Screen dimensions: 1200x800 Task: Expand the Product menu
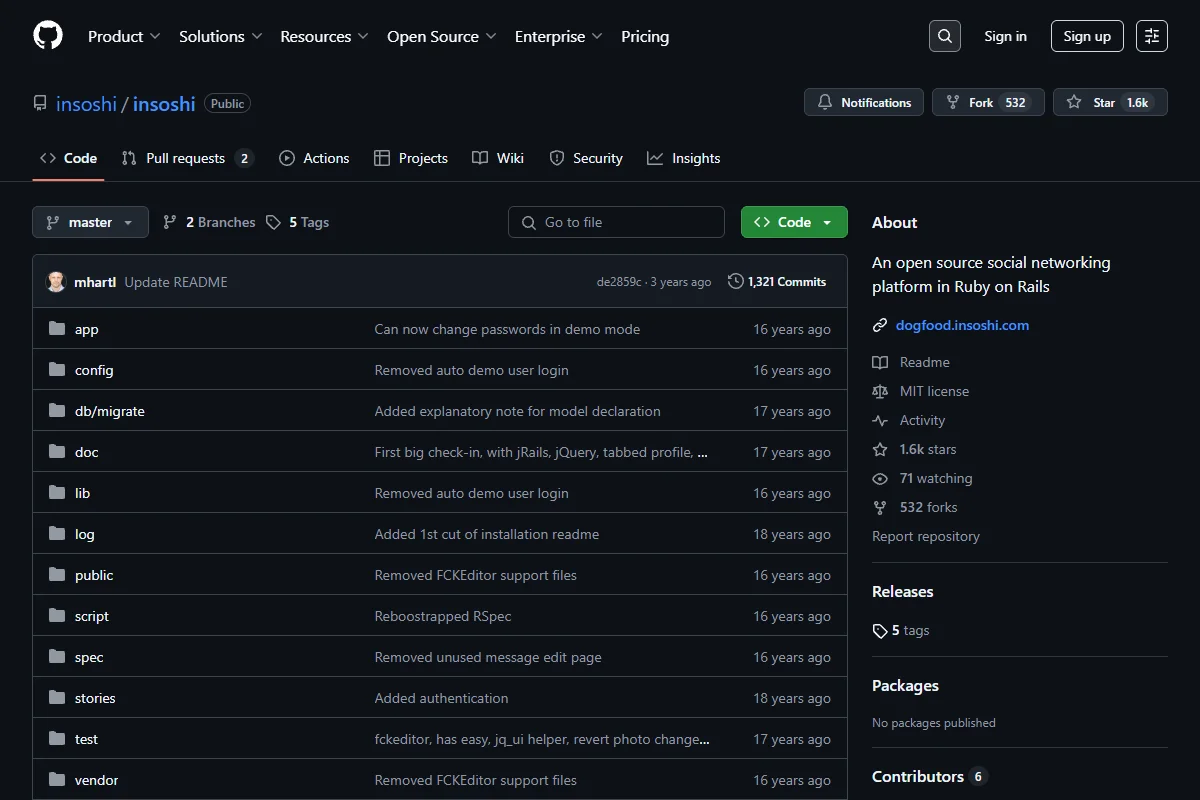click(x=124, y=36)
